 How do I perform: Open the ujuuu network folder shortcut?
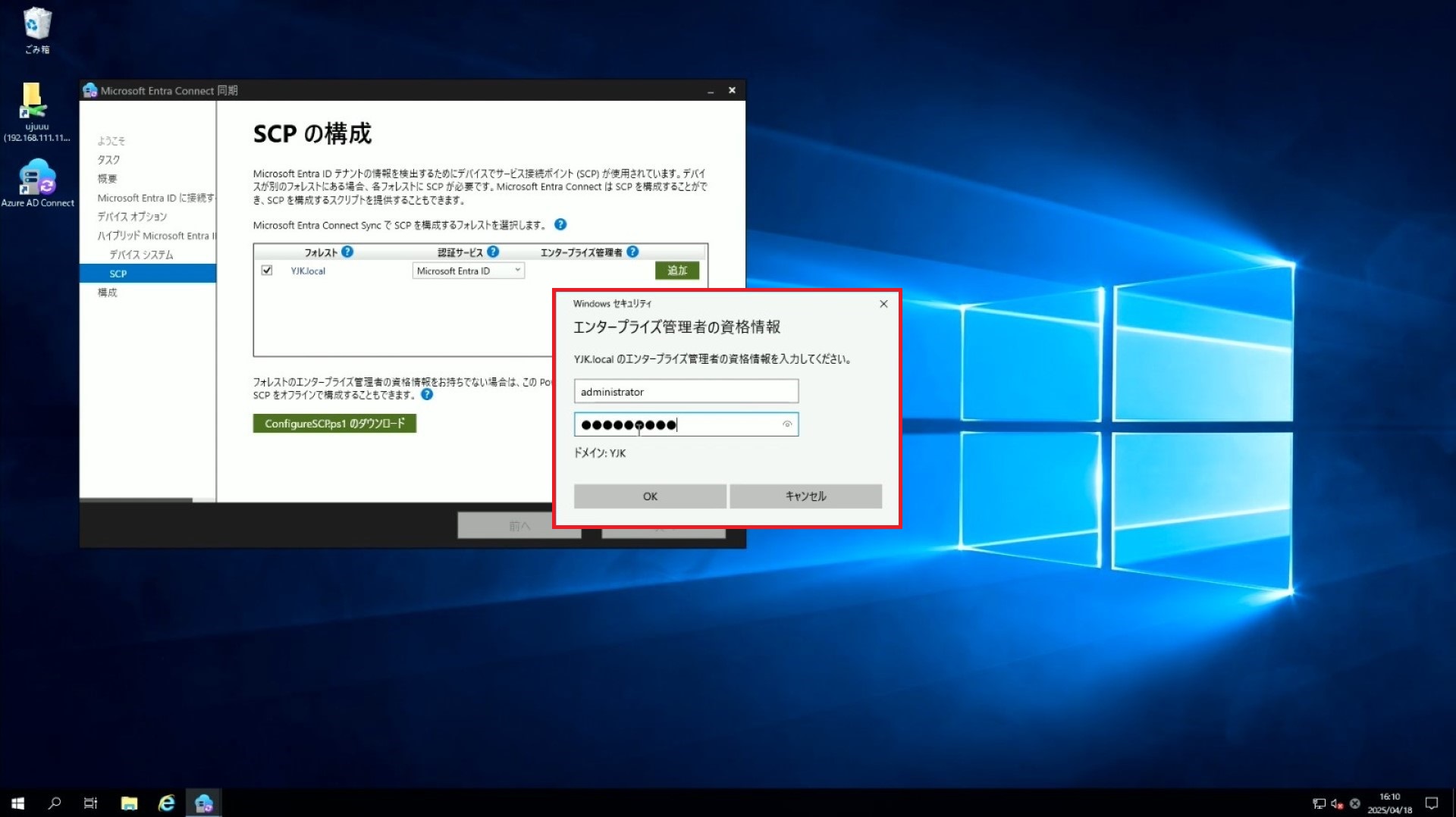[x=36, y=112]
